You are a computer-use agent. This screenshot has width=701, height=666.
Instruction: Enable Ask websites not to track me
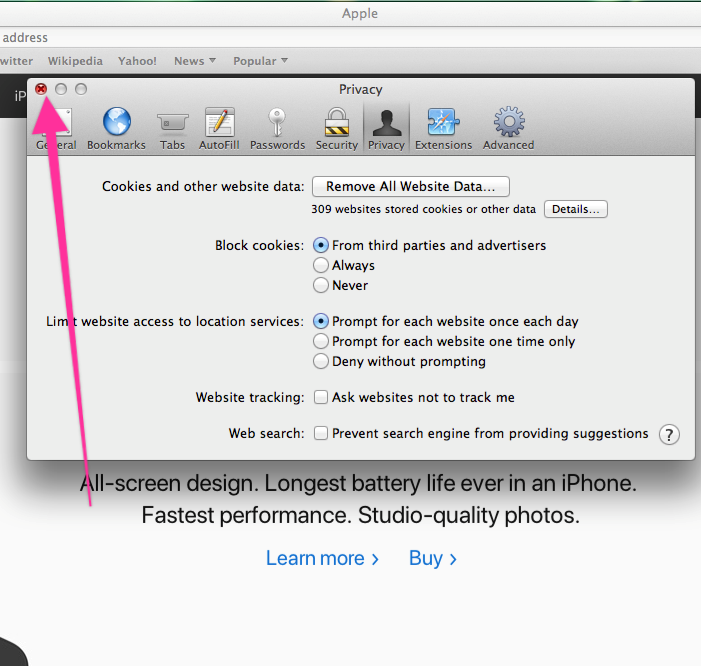(x=321, y=397)
